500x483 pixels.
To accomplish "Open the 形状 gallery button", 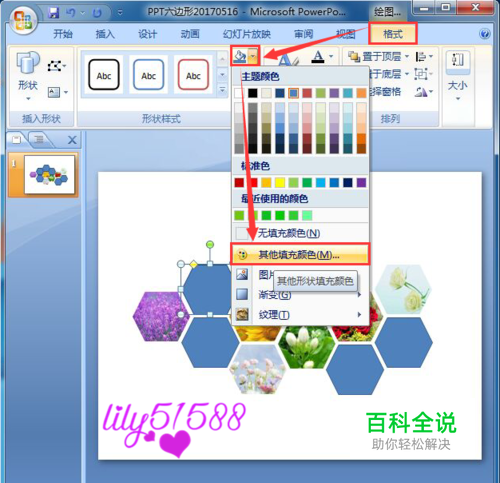I will point(28,75).
